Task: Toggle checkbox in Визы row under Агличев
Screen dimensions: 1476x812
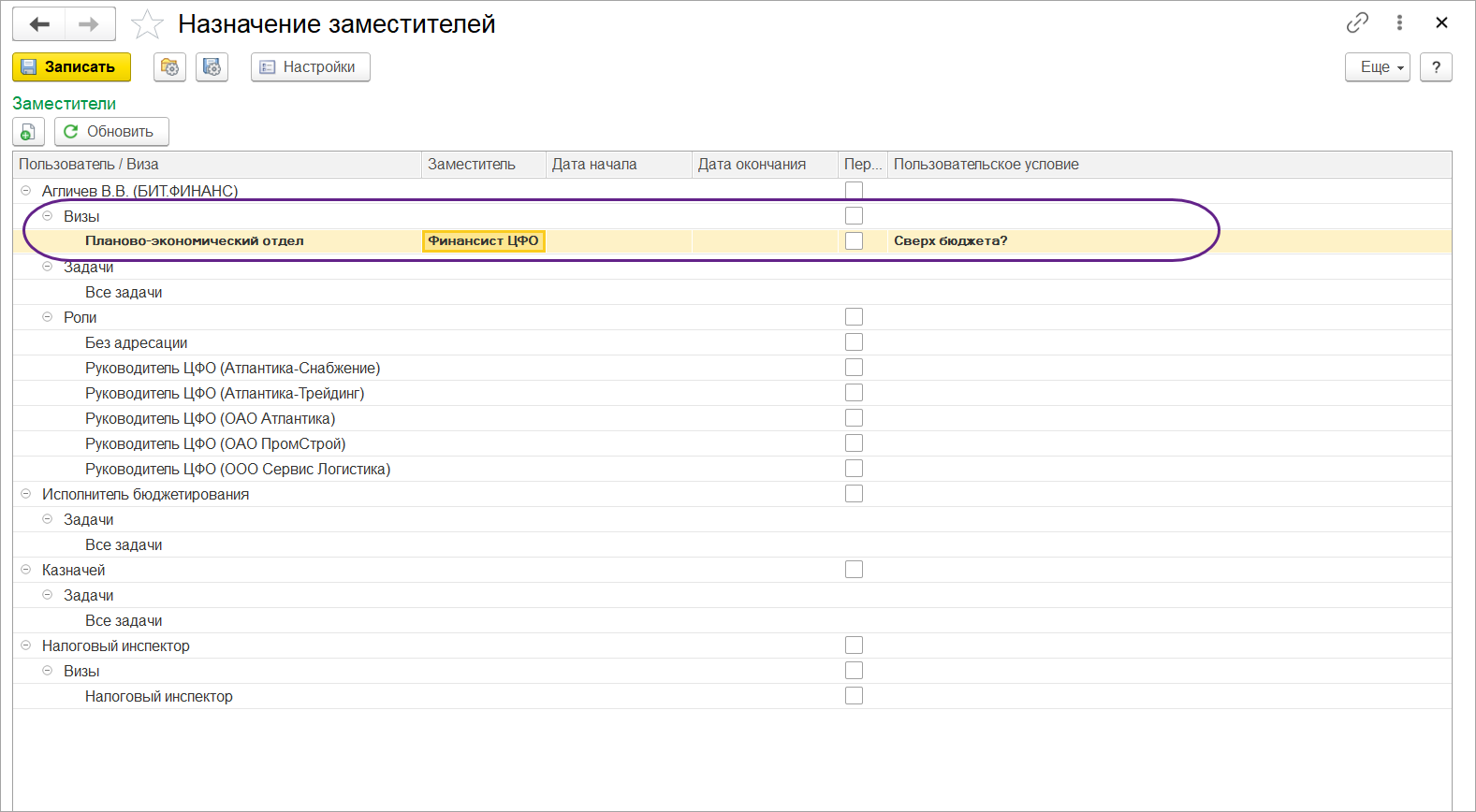Action: (854, 216)
